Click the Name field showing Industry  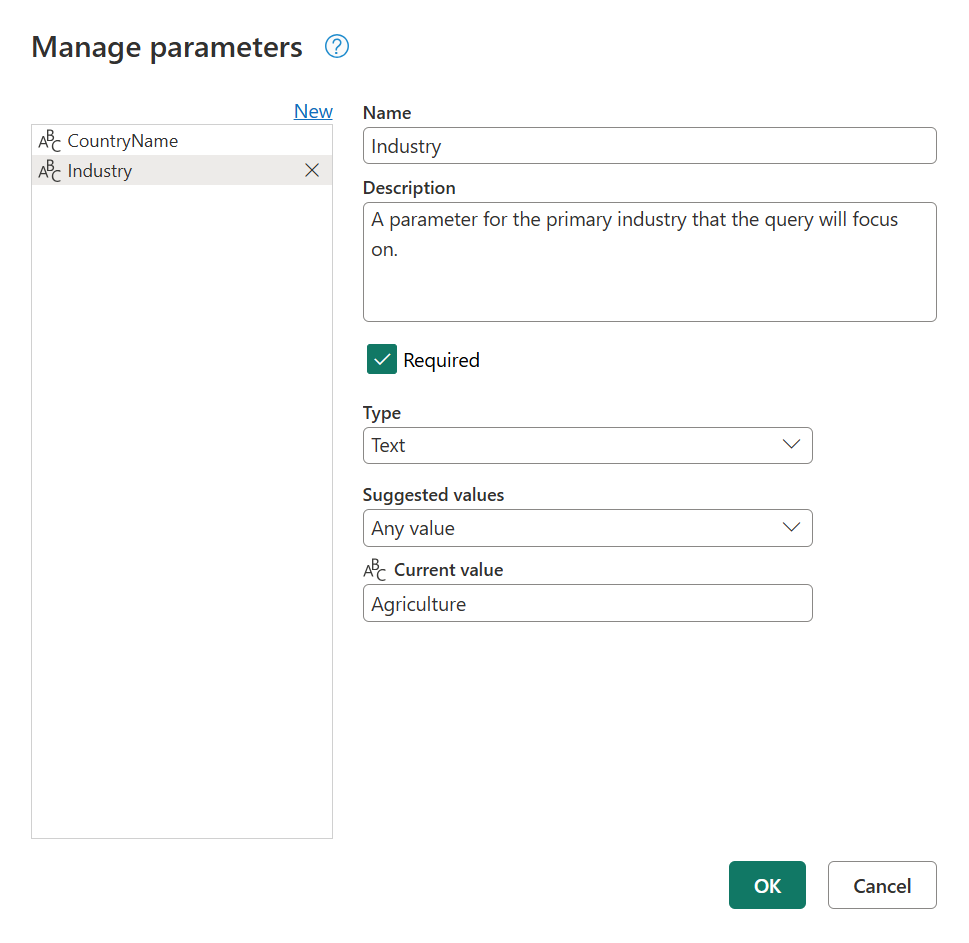pos(649,145)
